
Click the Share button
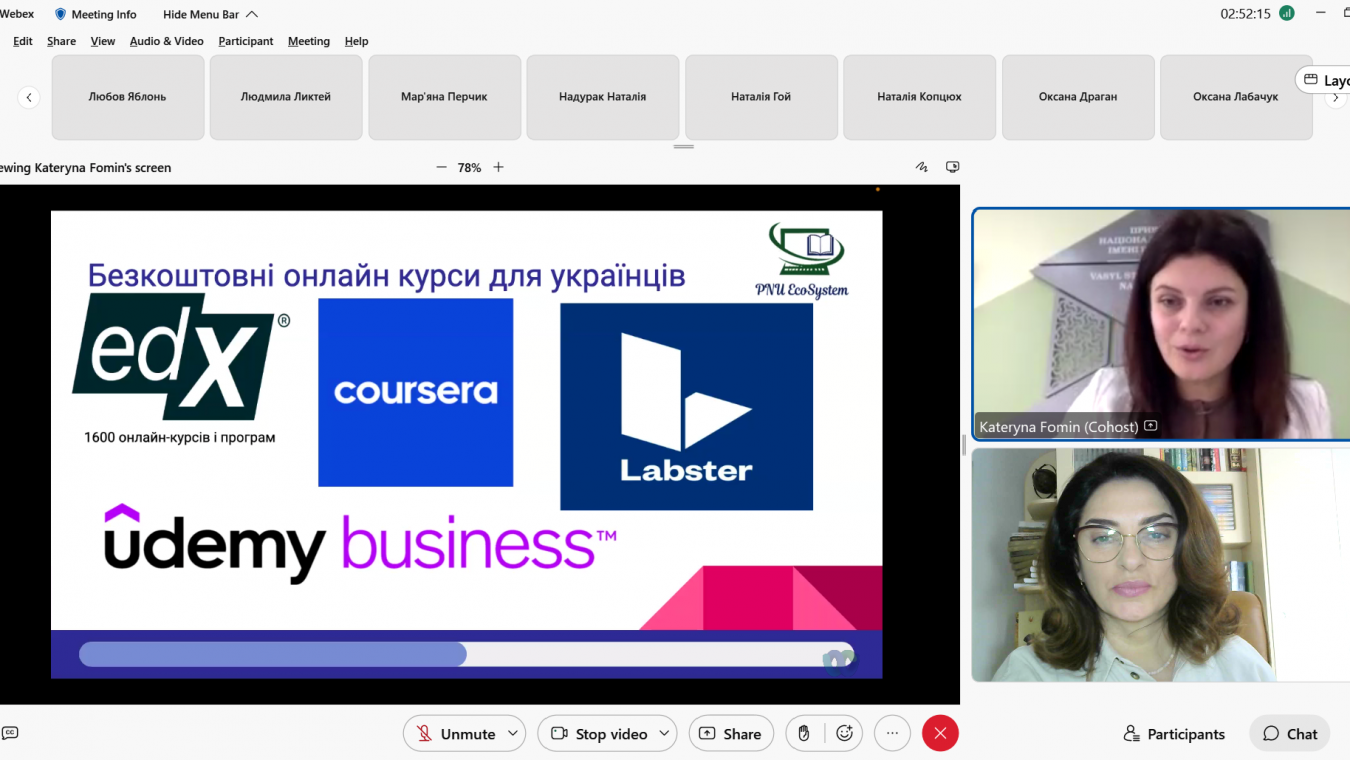coord(730,733)
